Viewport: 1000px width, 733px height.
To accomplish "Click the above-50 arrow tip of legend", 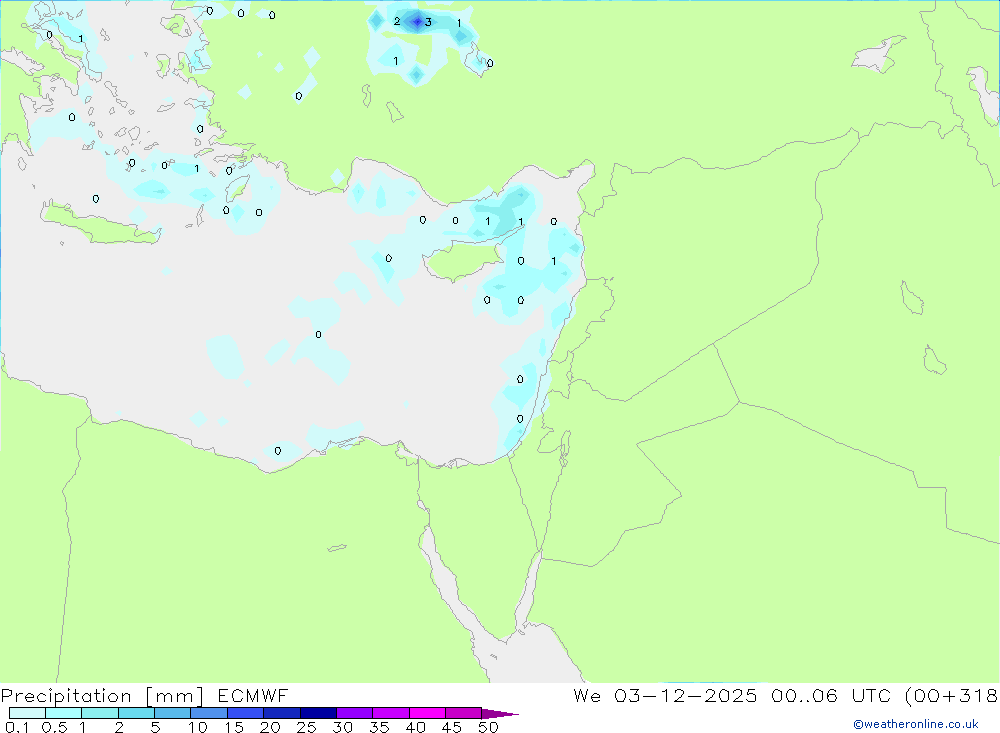I will click(x=500, y=713).
